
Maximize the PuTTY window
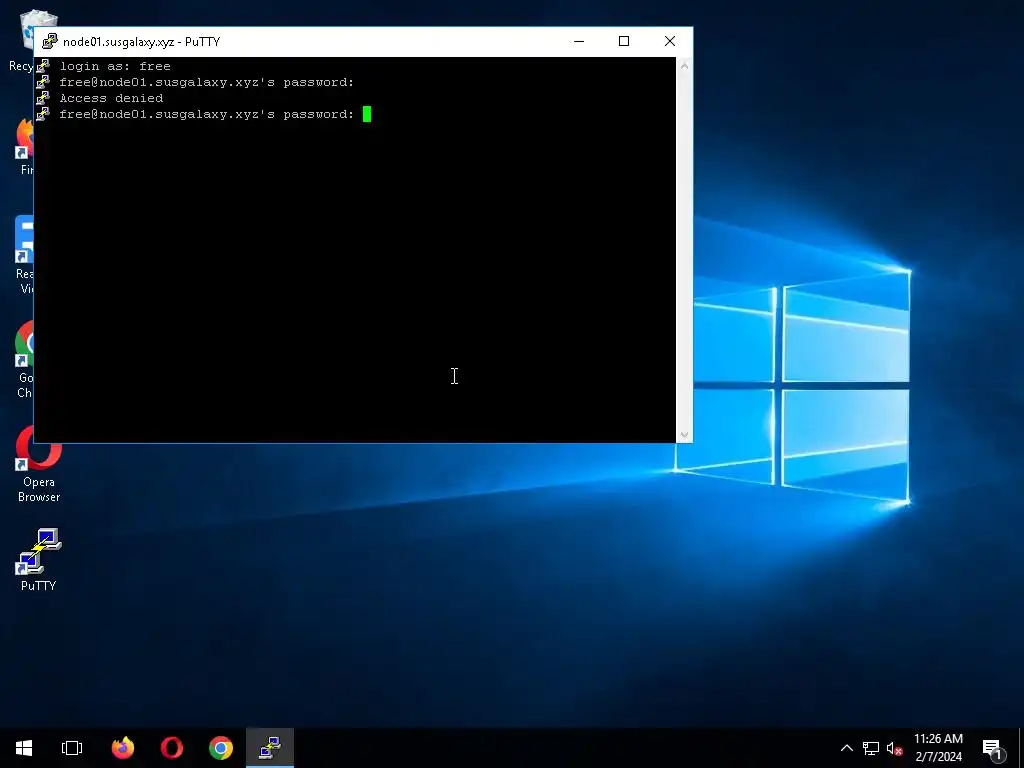pyautogui.click(x=624, y=41)
